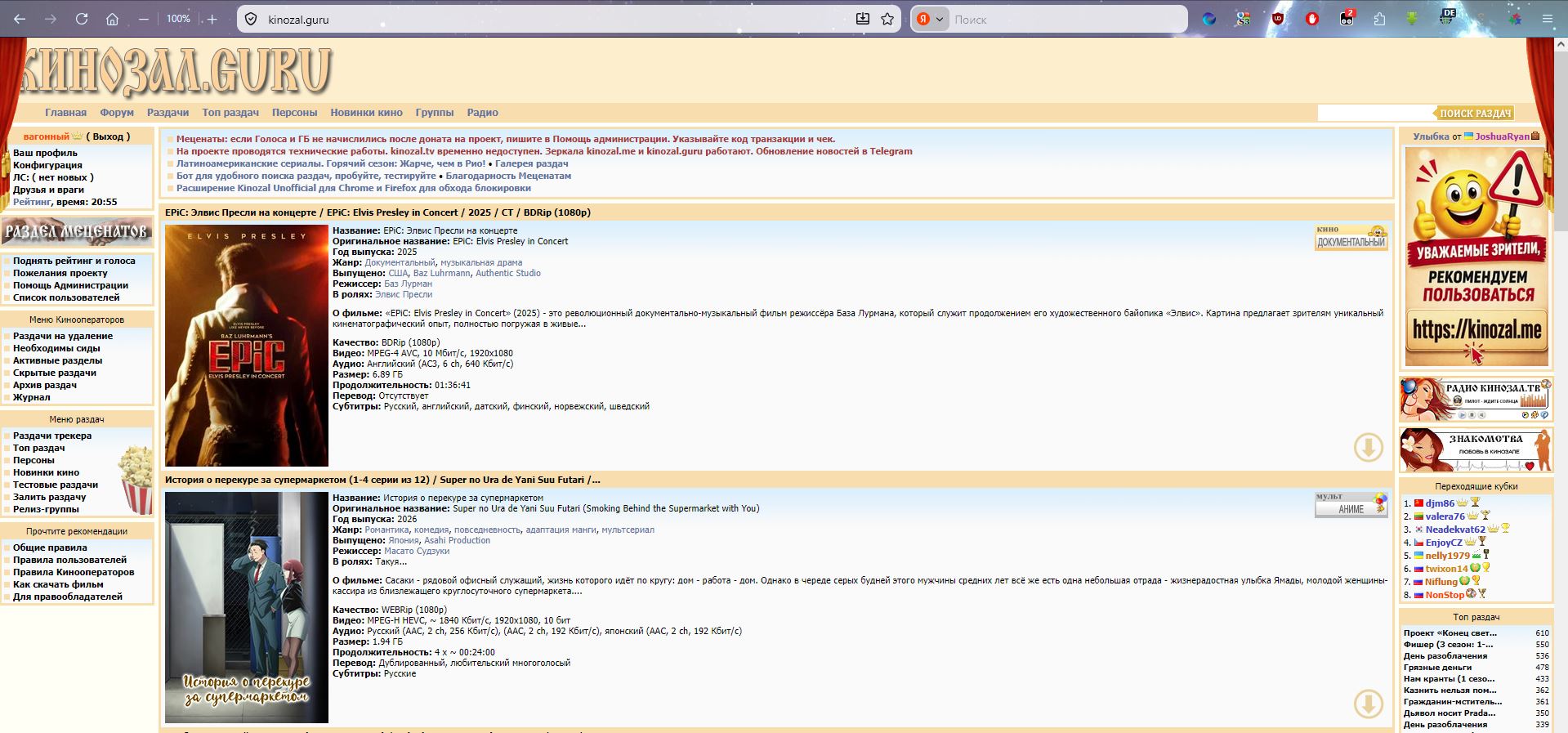Image resolution: width=1568 pixels, height=733 pixels.
Task: Open the Группы menu item
Action: pyautogui.click(x=434, y=113)
